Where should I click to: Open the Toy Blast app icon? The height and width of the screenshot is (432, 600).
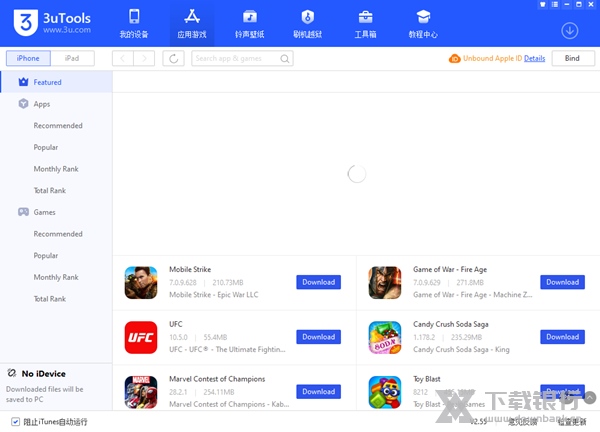[x=385, y=392]
